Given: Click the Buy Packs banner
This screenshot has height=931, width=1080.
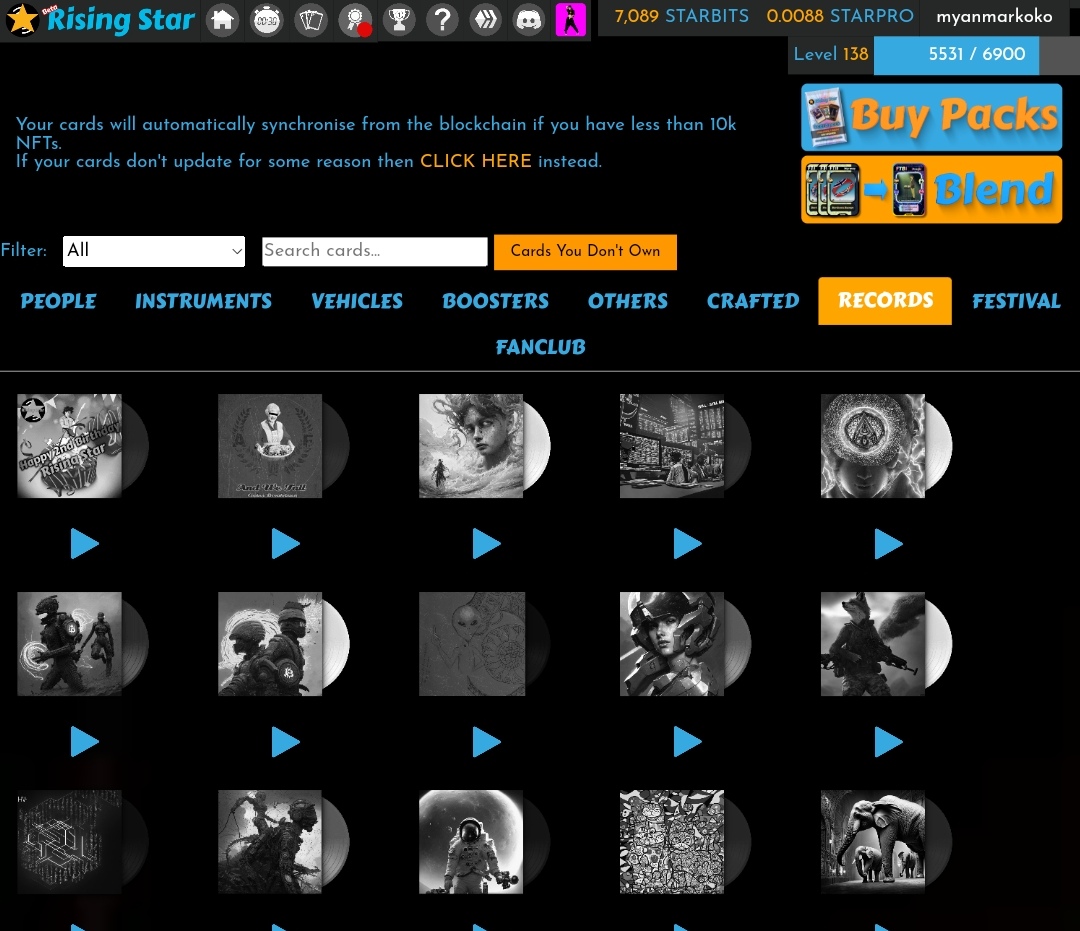Looking at the screenshot, I should (931, 117).
